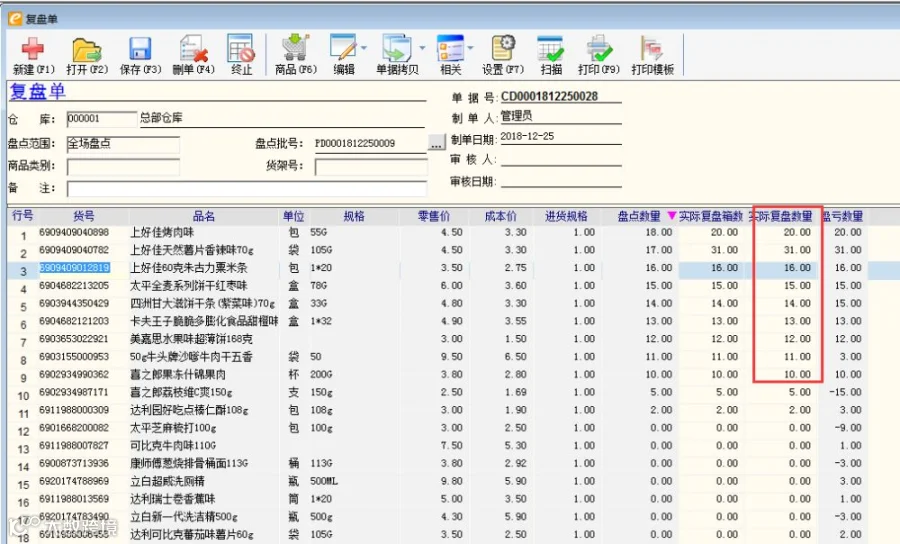Click the 进货规格 column header

[x=567, y=216]
